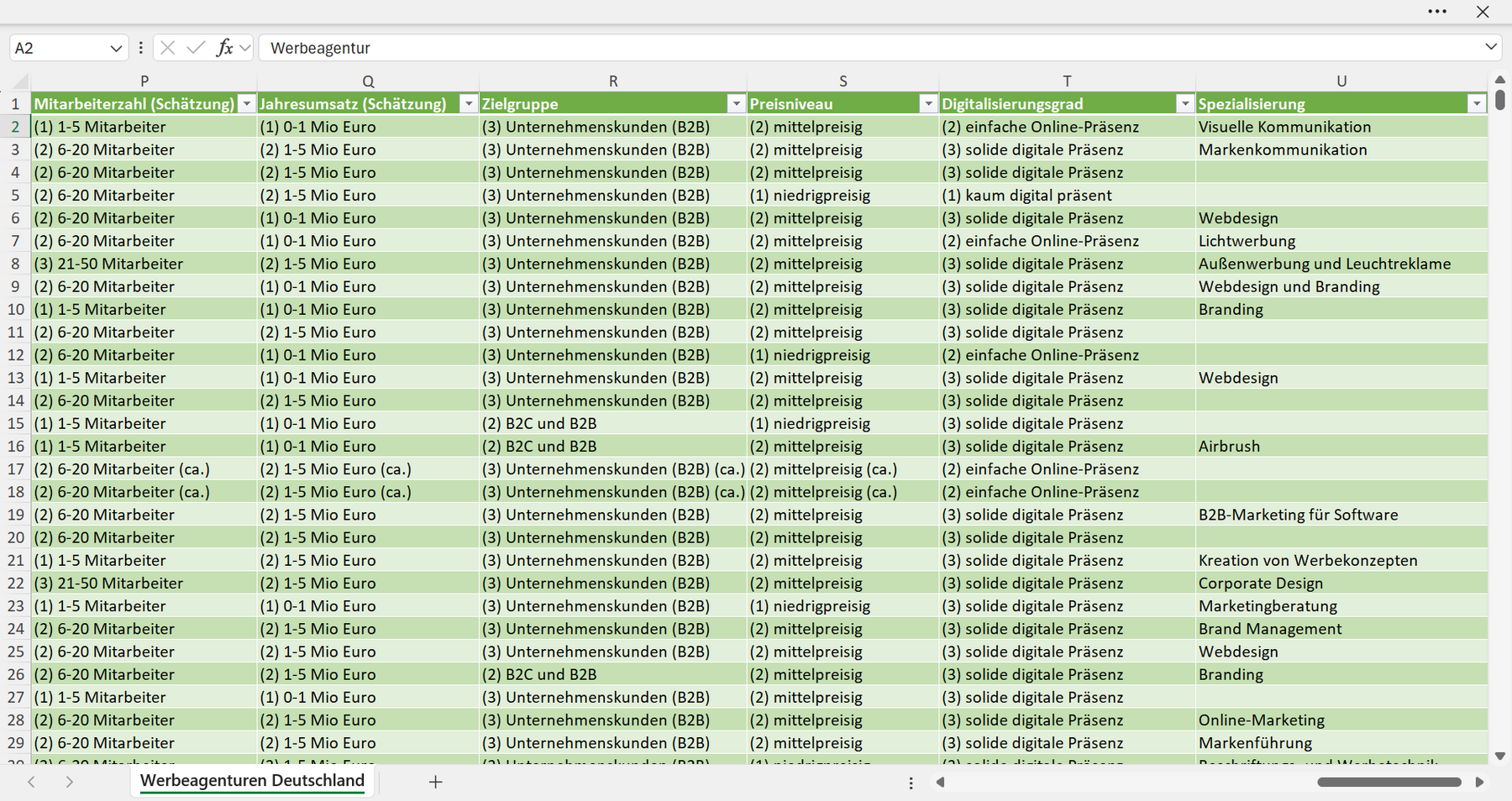Viewport: 1512px width, 801px height.
Task: Select column U header
Action: pos(1341,81)
